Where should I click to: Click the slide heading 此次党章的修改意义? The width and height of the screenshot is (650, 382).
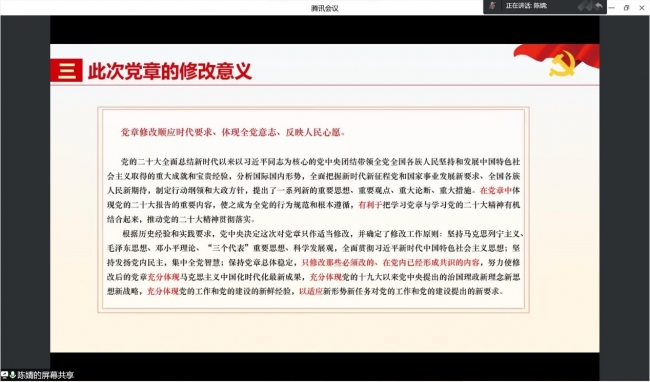click(x=170, y=71)
